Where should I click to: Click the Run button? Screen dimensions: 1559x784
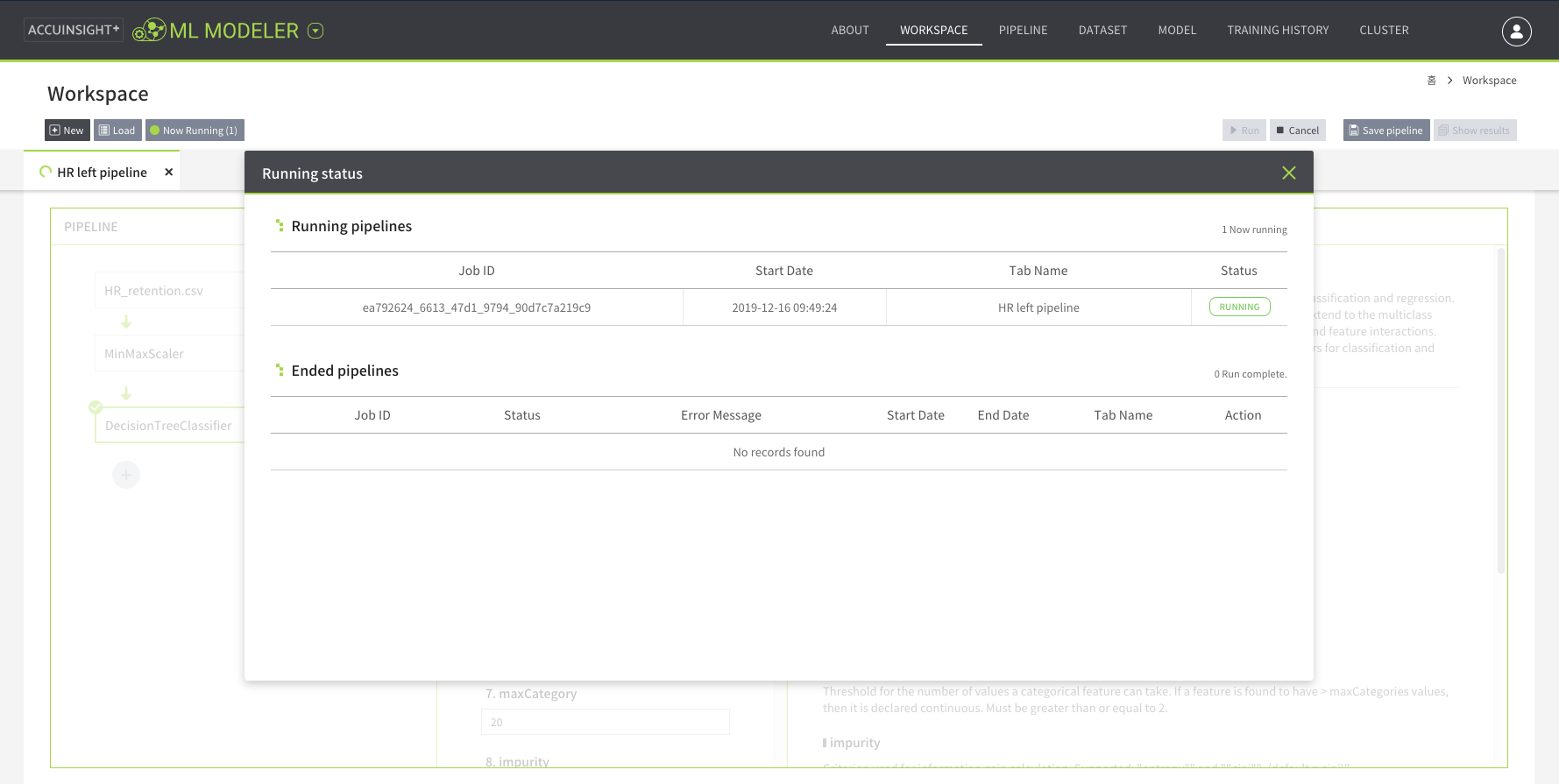1244,130
